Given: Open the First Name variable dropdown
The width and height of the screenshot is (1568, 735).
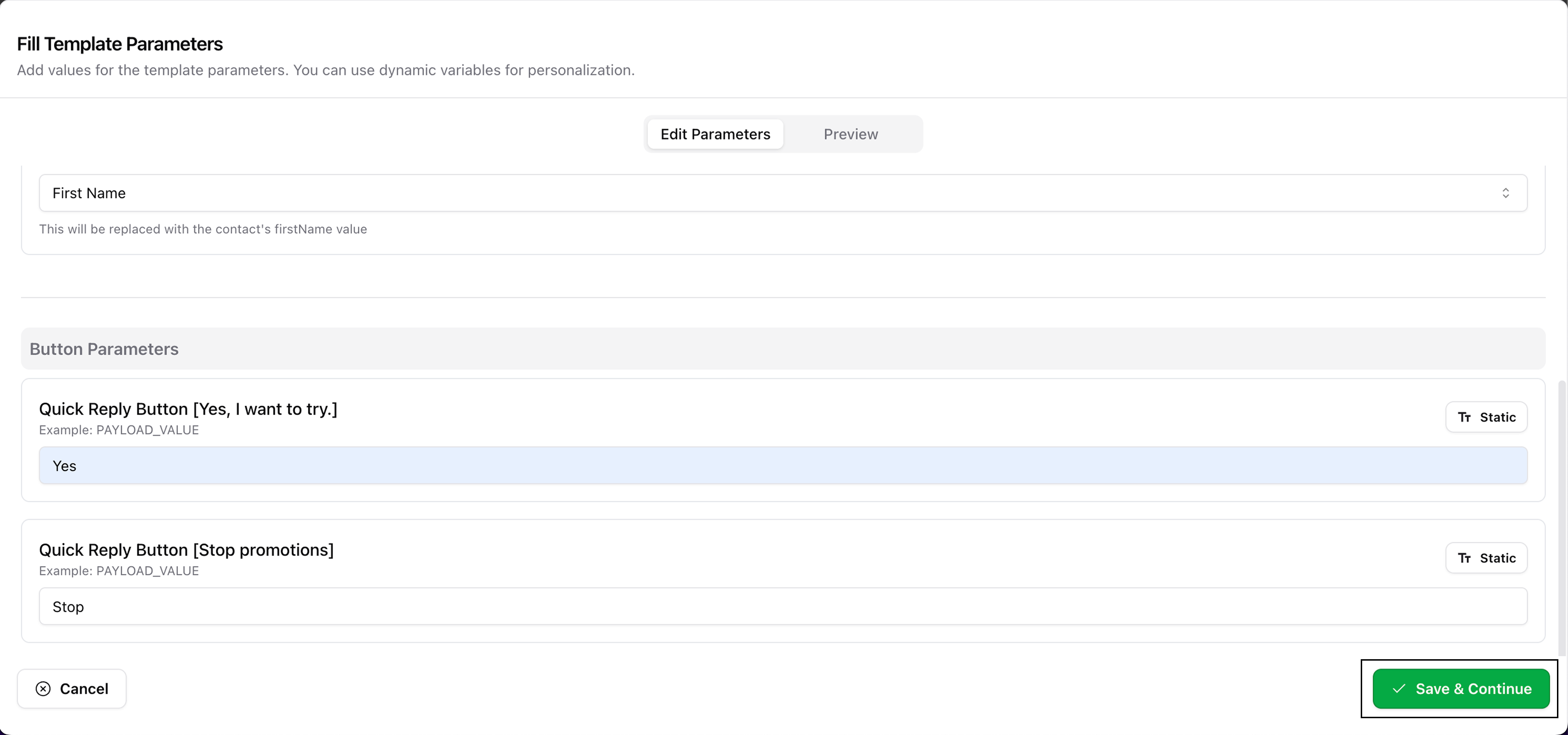Looking at the screenshot, I should [x=783, y=193].
